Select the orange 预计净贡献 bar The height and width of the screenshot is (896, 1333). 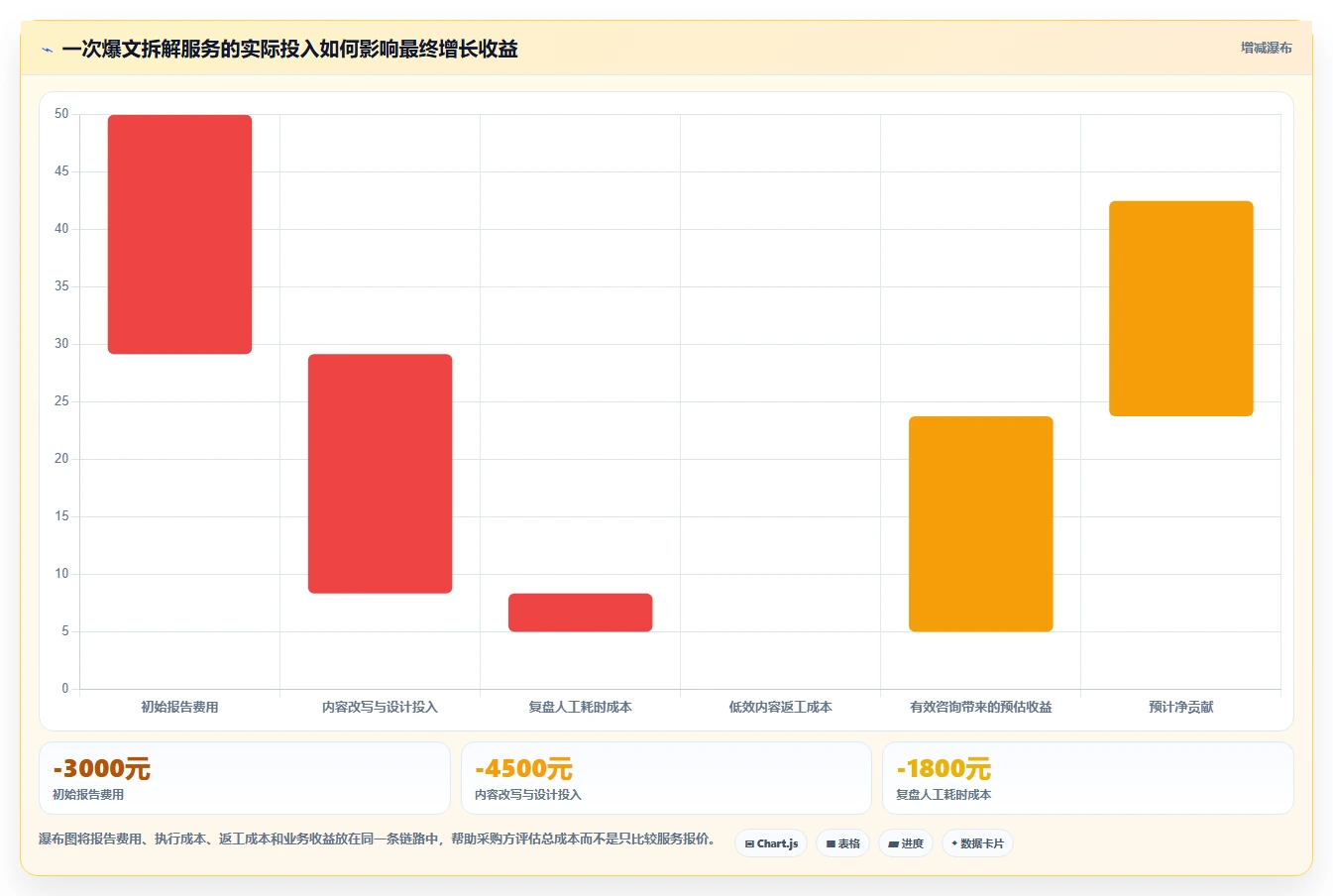pos(1180,308)
